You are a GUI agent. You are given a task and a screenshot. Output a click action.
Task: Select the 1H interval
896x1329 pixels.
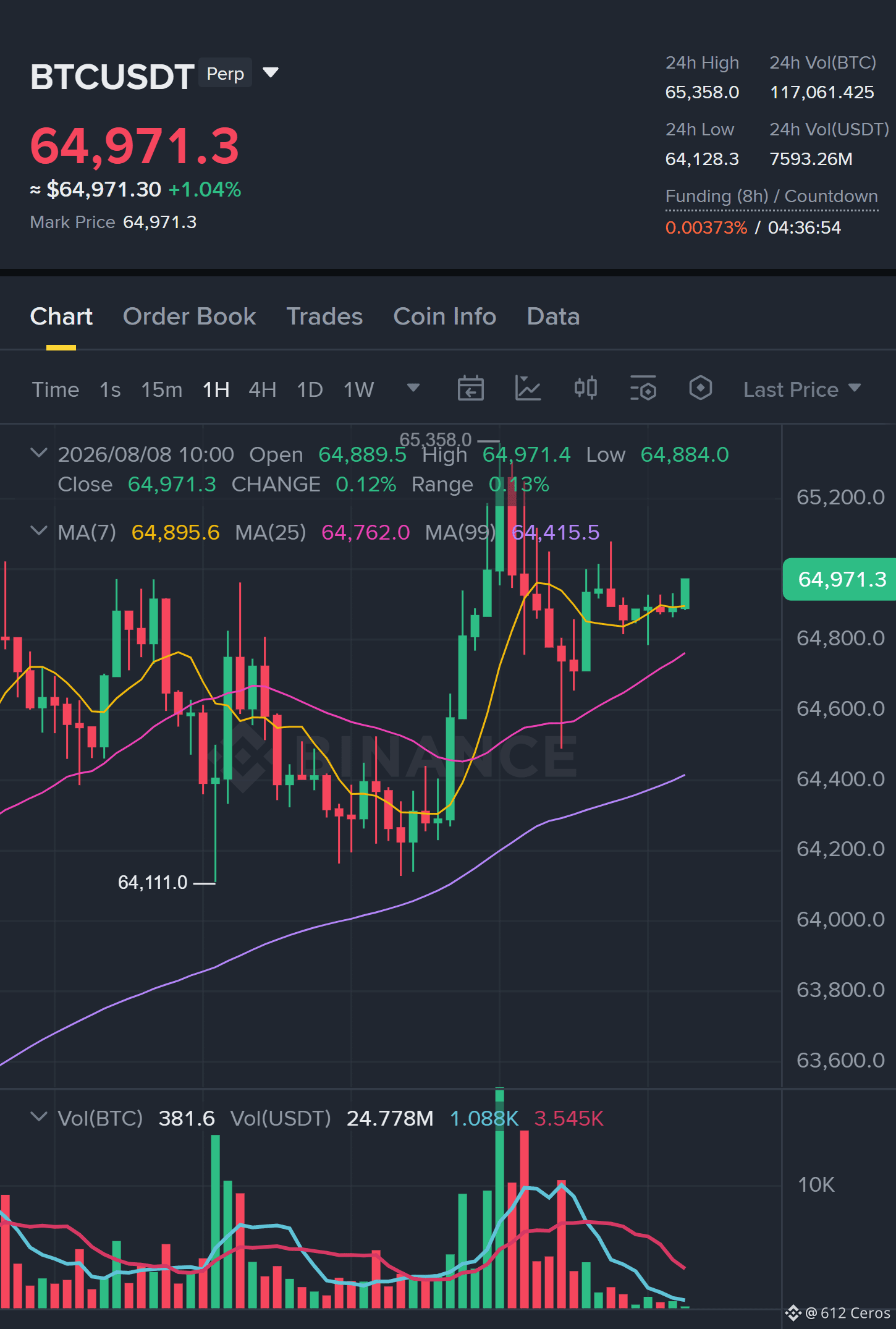216,389
